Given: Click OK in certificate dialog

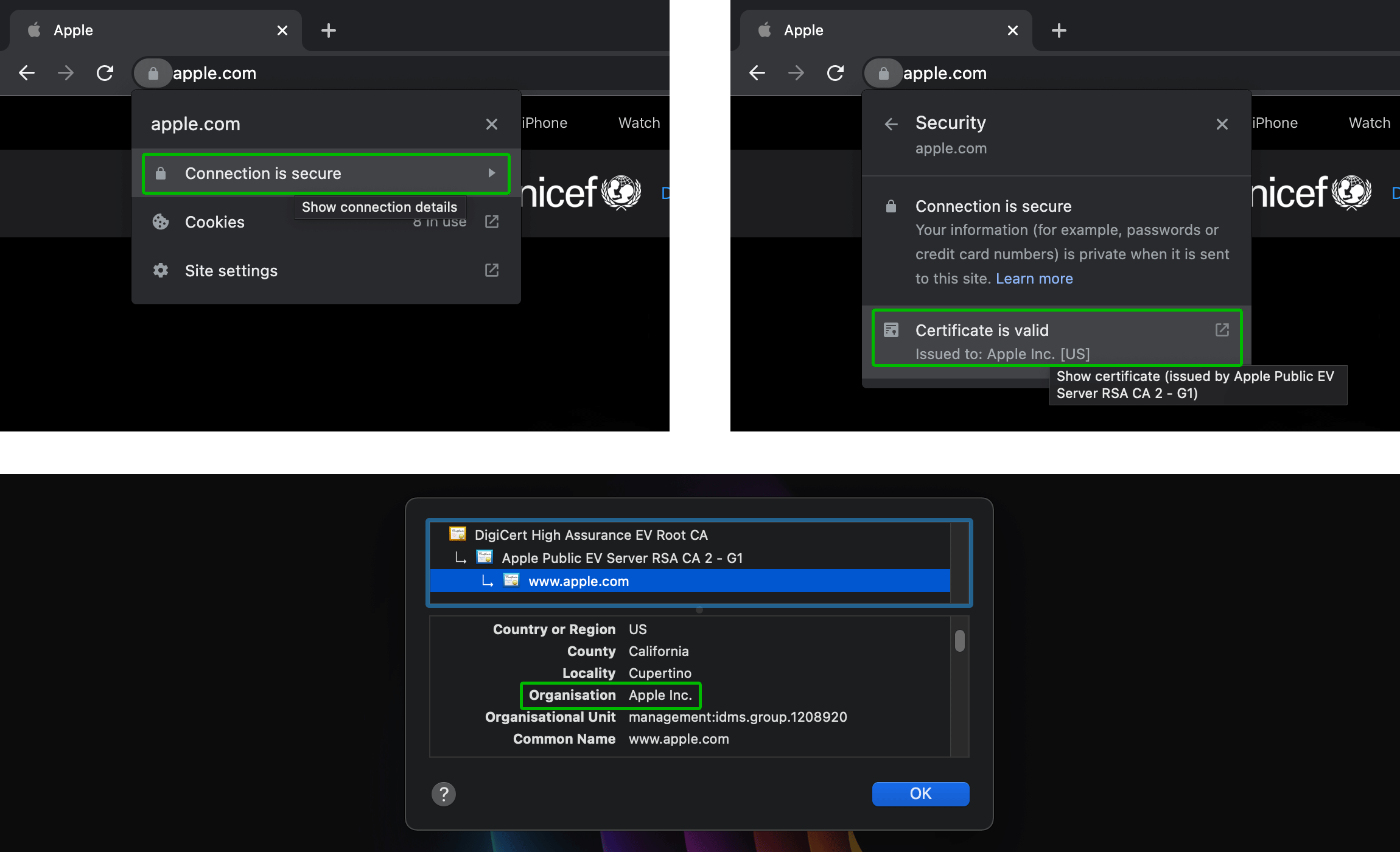Looking at the screenshot, I should pos(920,794).
